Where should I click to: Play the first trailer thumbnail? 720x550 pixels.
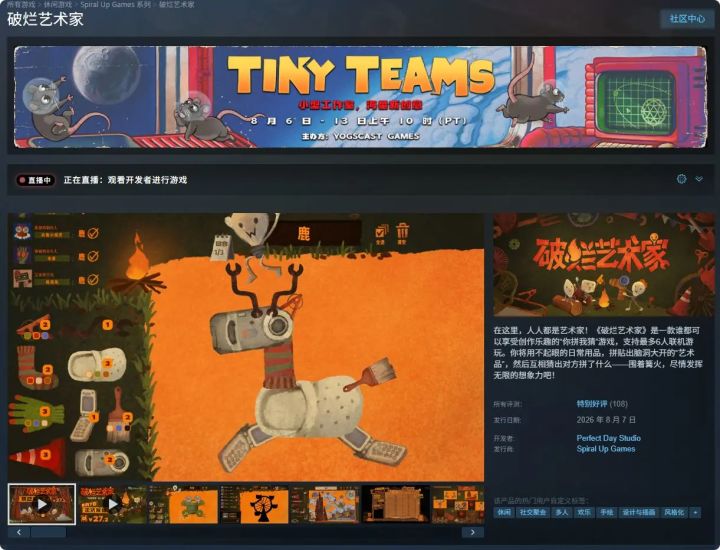click(42, 504)
